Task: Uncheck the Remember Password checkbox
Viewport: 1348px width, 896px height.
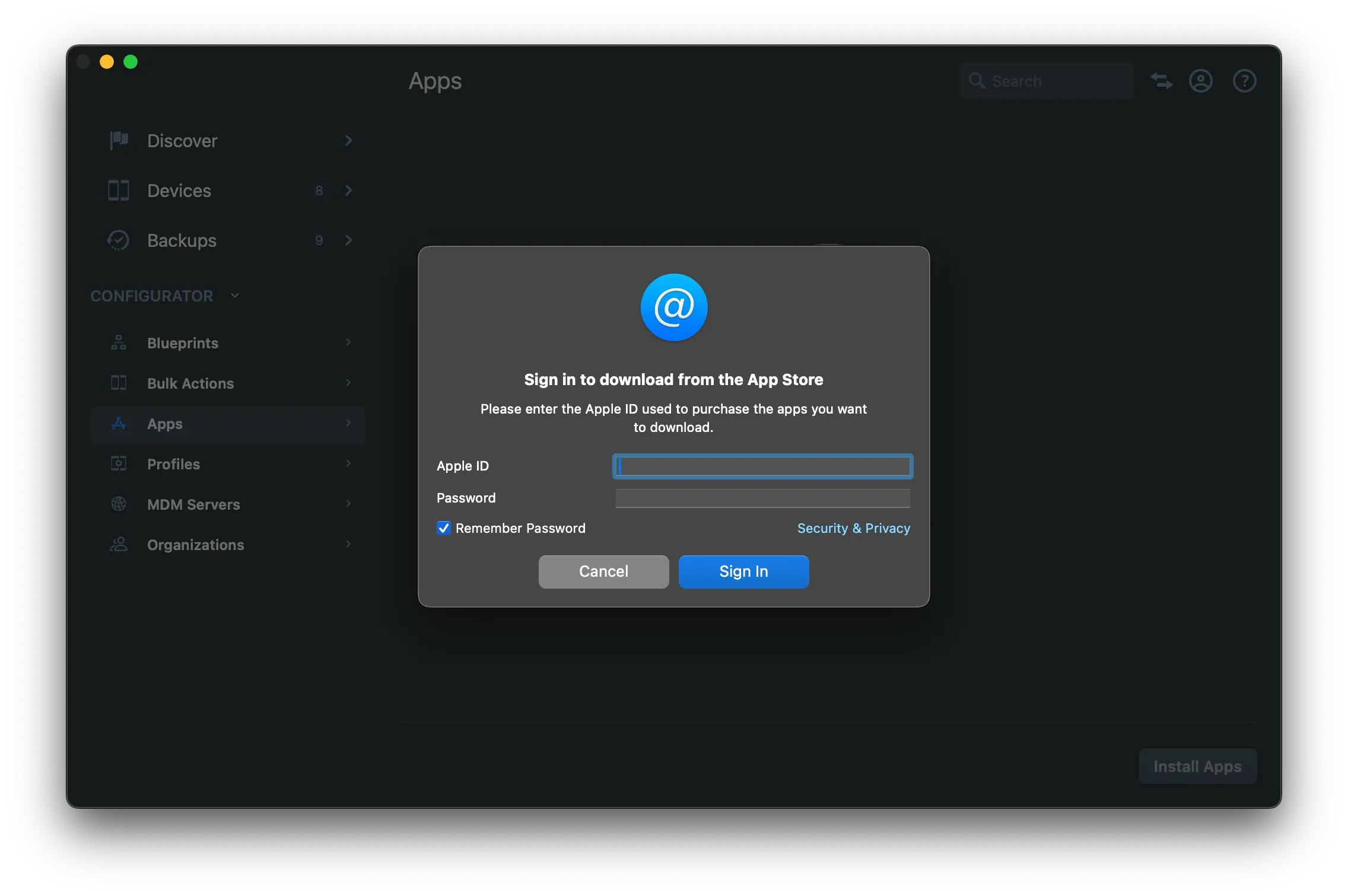Action: click(443, 528)
